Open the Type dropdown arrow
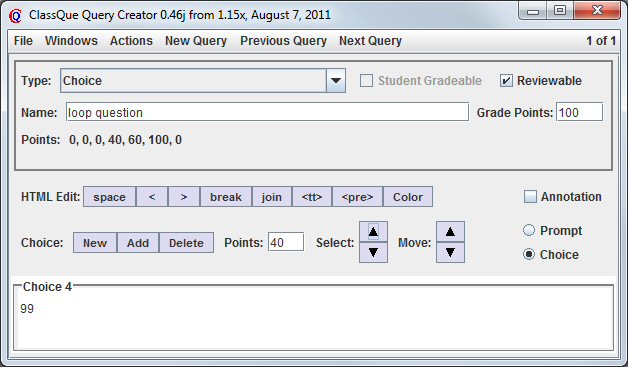Image resolution: width=628 pixels, height=367 pixels. tap(336, 81)
